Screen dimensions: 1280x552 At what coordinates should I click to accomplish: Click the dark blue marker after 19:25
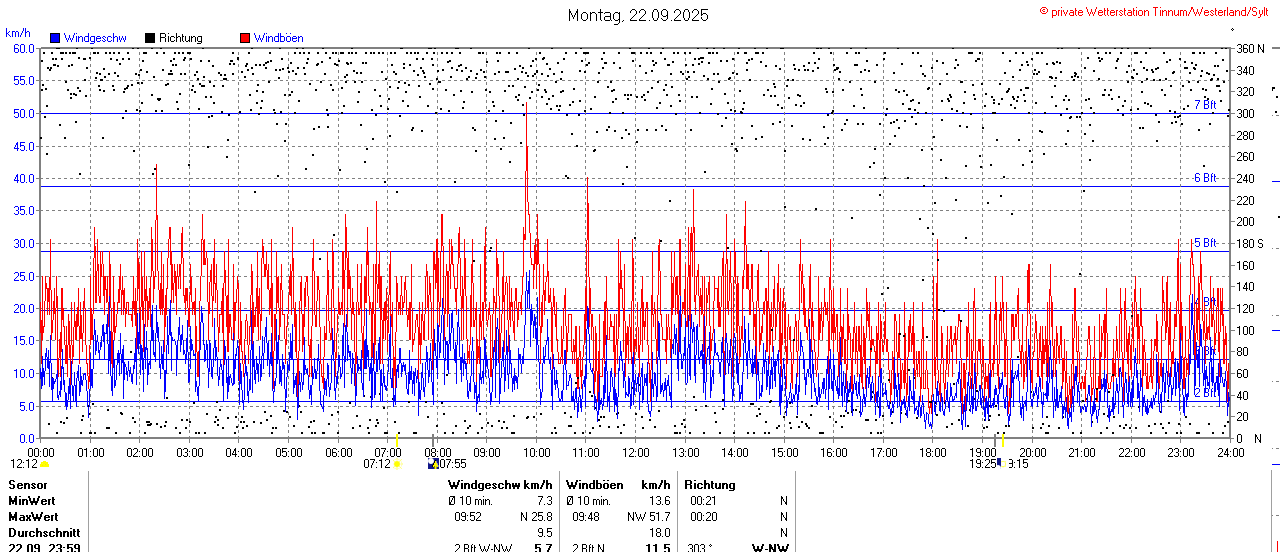[x=998, y=461]
